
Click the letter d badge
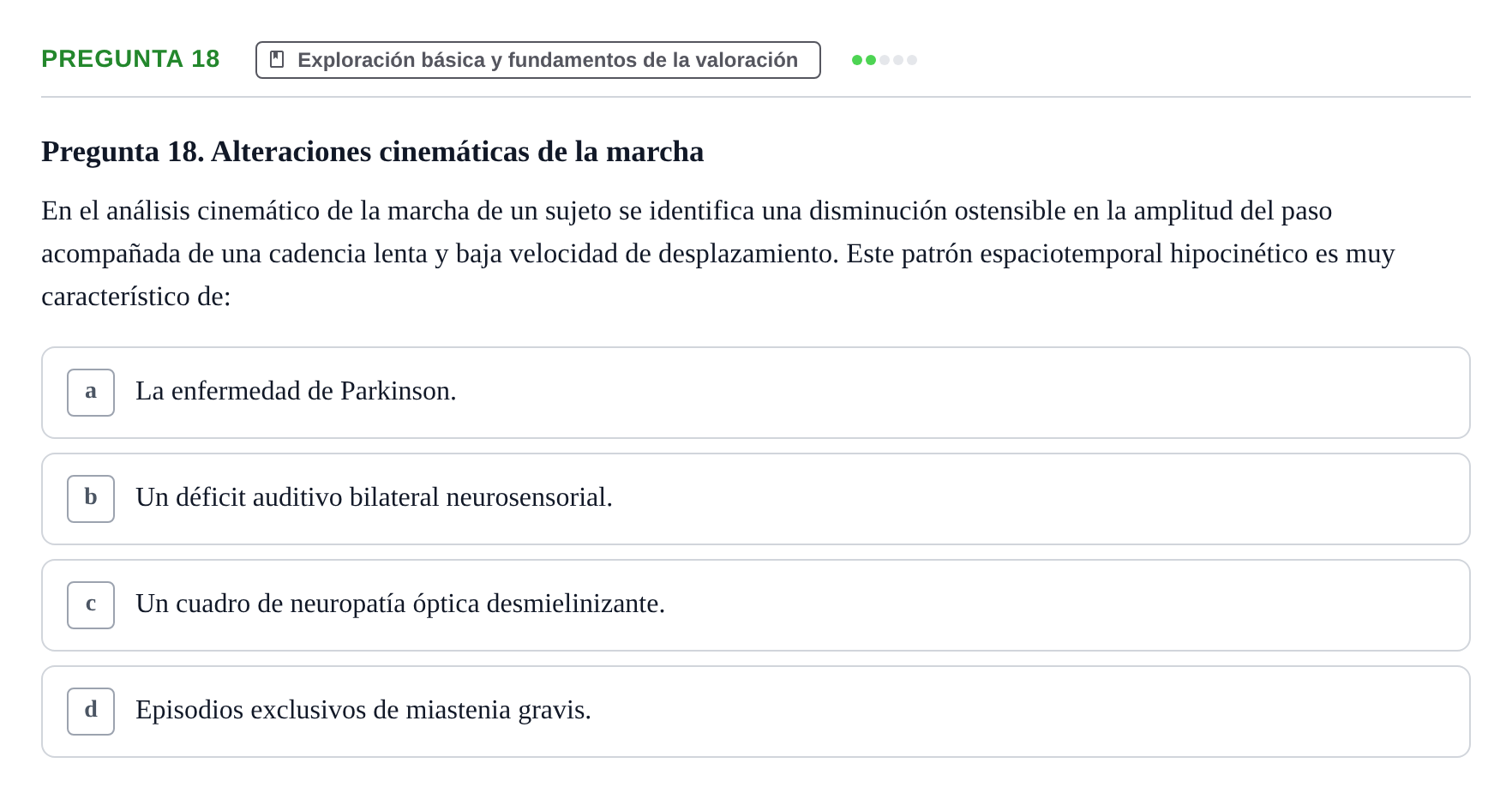point(91,712)
